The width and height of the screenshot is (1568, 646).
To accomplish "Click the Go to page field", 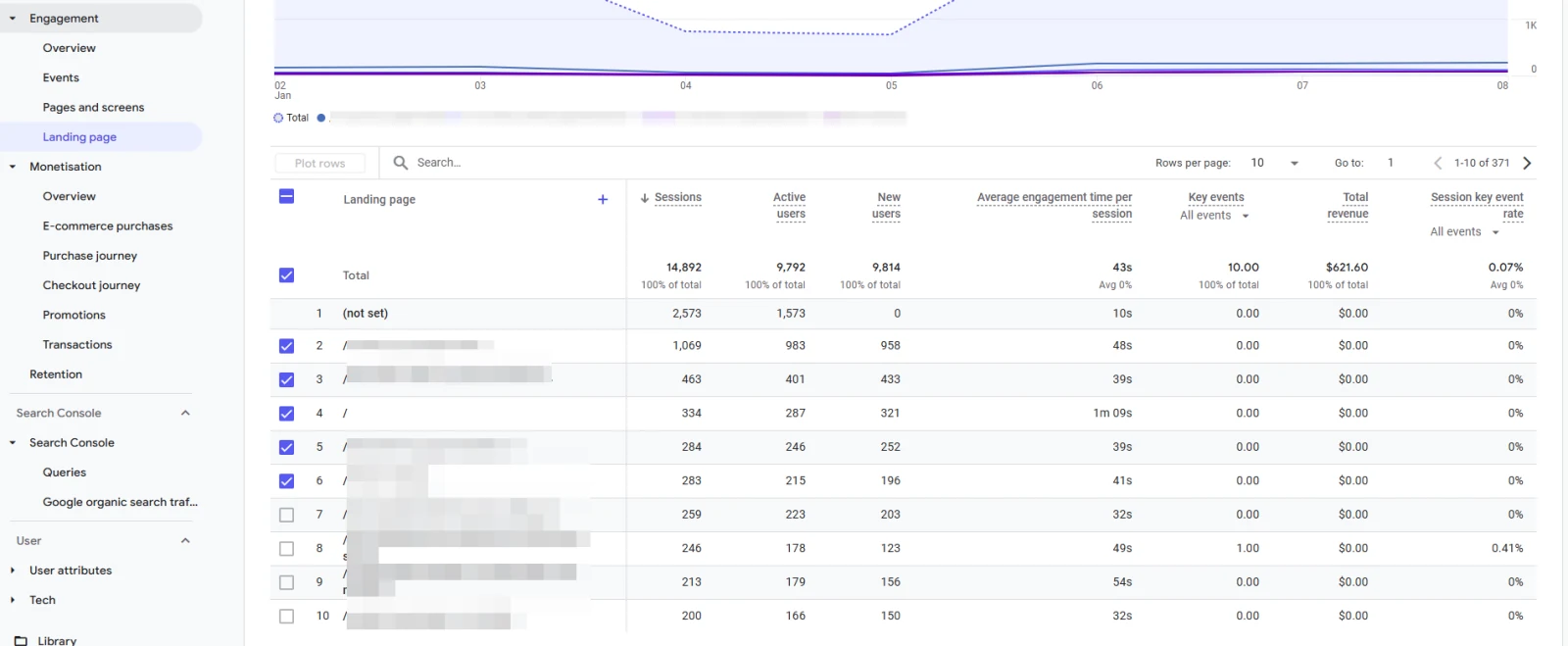I will click(x=1390, y=163).
